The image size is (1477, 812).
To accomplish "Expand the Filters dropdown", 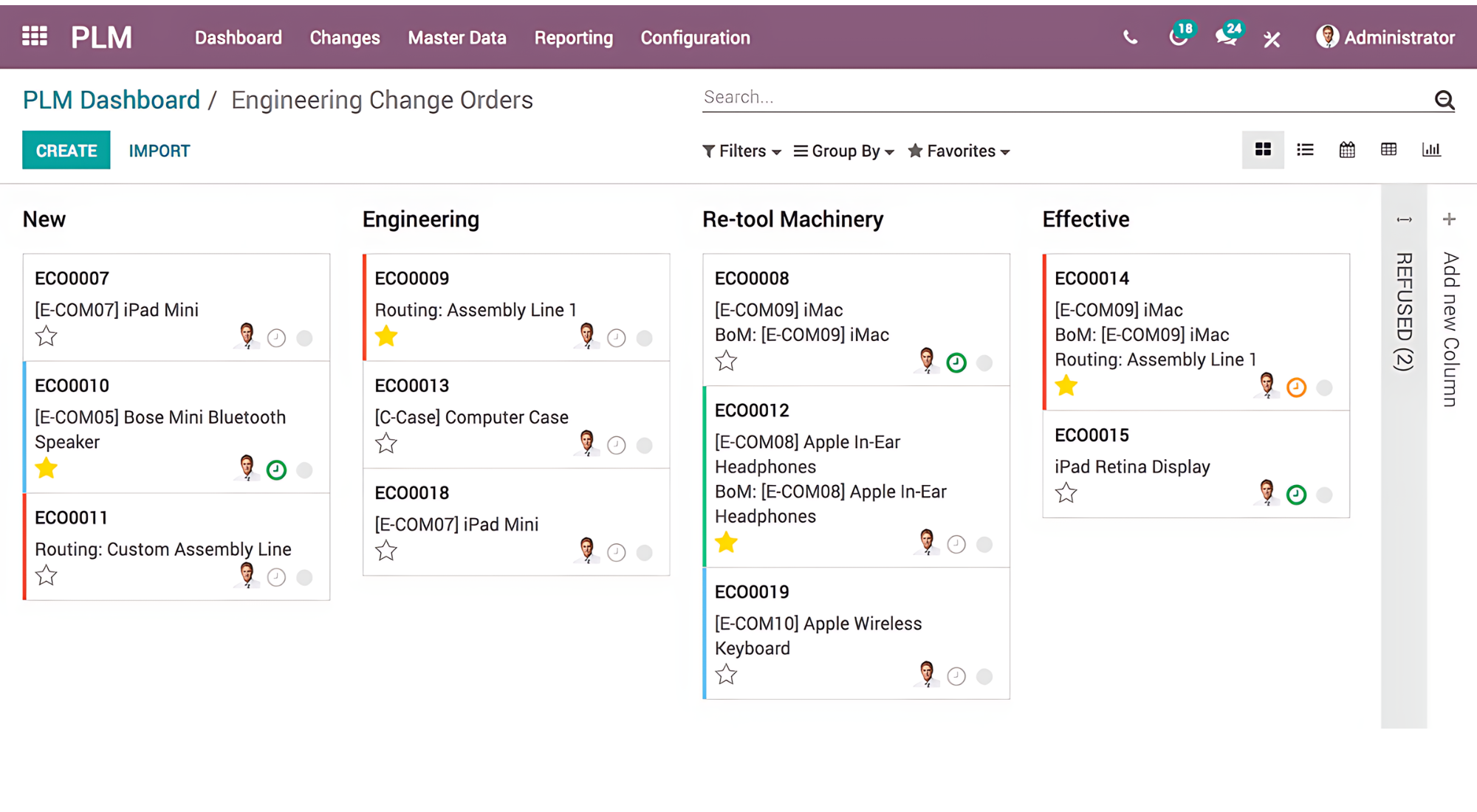I will [x=741, y=151].
